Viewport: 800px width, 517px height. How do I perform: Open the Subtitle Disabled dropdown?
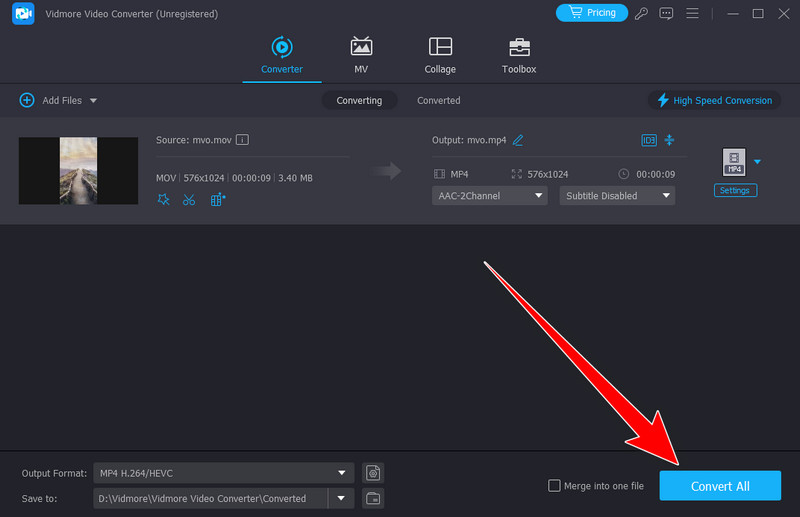[x=617, y=196]
